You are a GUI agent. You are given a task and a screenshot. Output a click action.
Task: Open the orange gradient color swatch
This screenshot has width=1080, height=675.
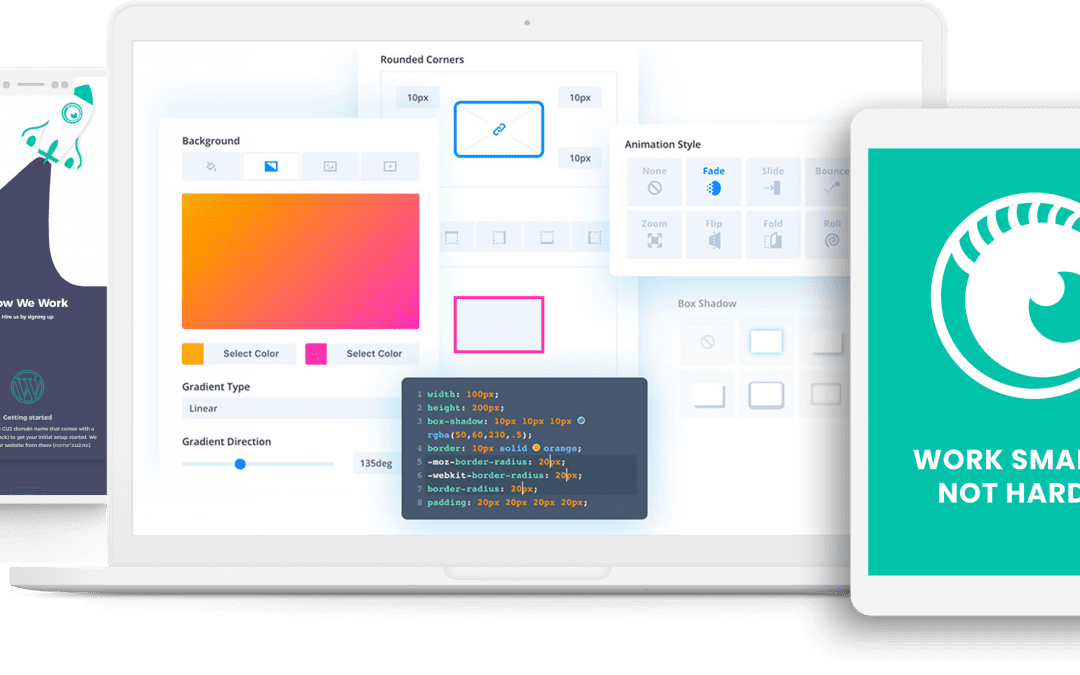point(193,353)
